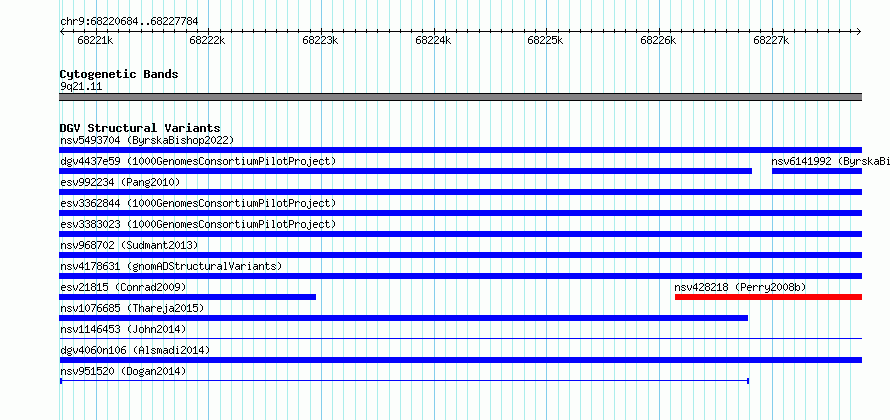Image resolution: width=890 pixels, height=420 pixels.
Task: Click the nsv4178631 blue bar
Action: pos(460,276)
